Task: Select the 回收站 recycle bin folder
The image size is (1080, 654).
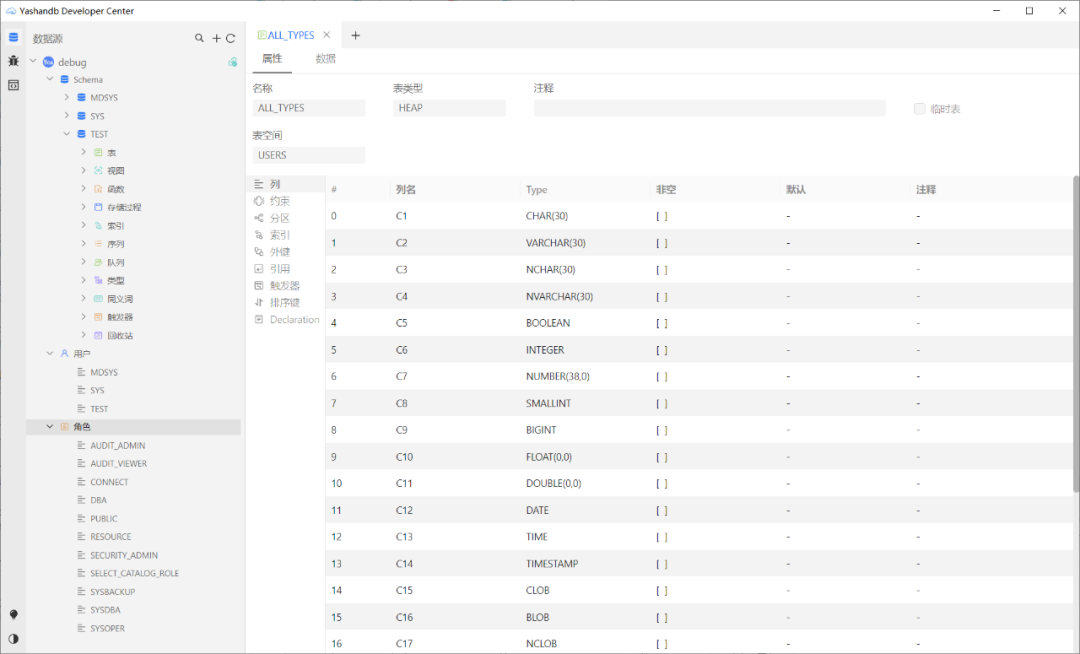Action: (x=120, y=335)
